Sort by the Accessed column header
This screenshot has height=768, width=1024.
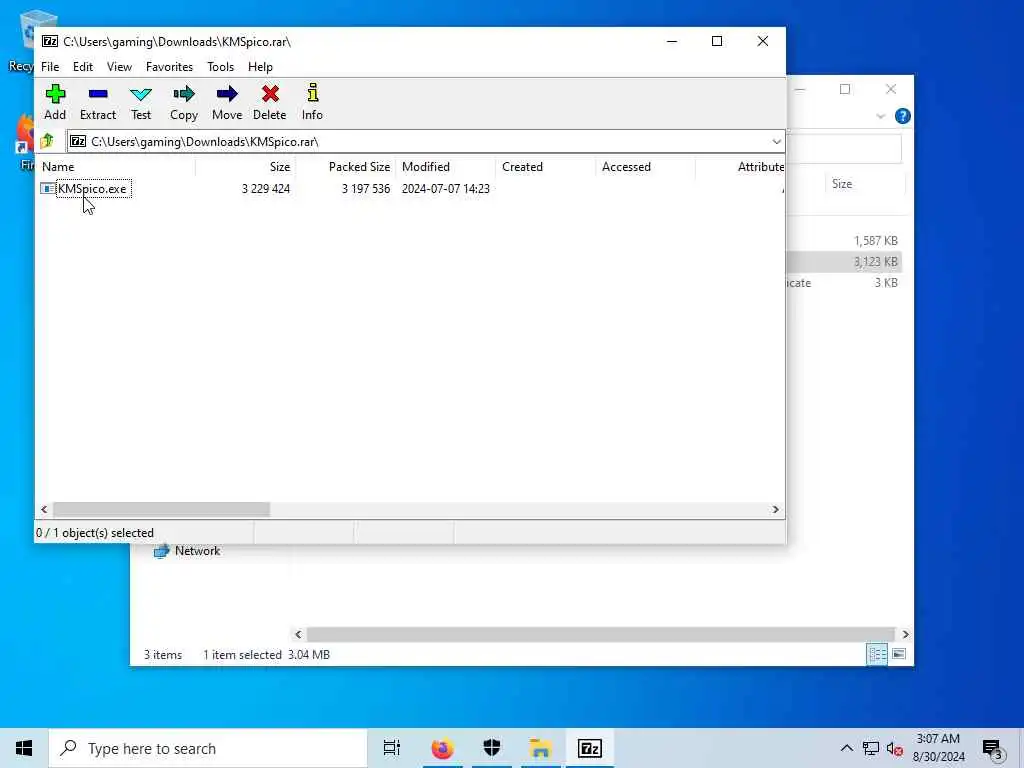click(x=645, y=167)
